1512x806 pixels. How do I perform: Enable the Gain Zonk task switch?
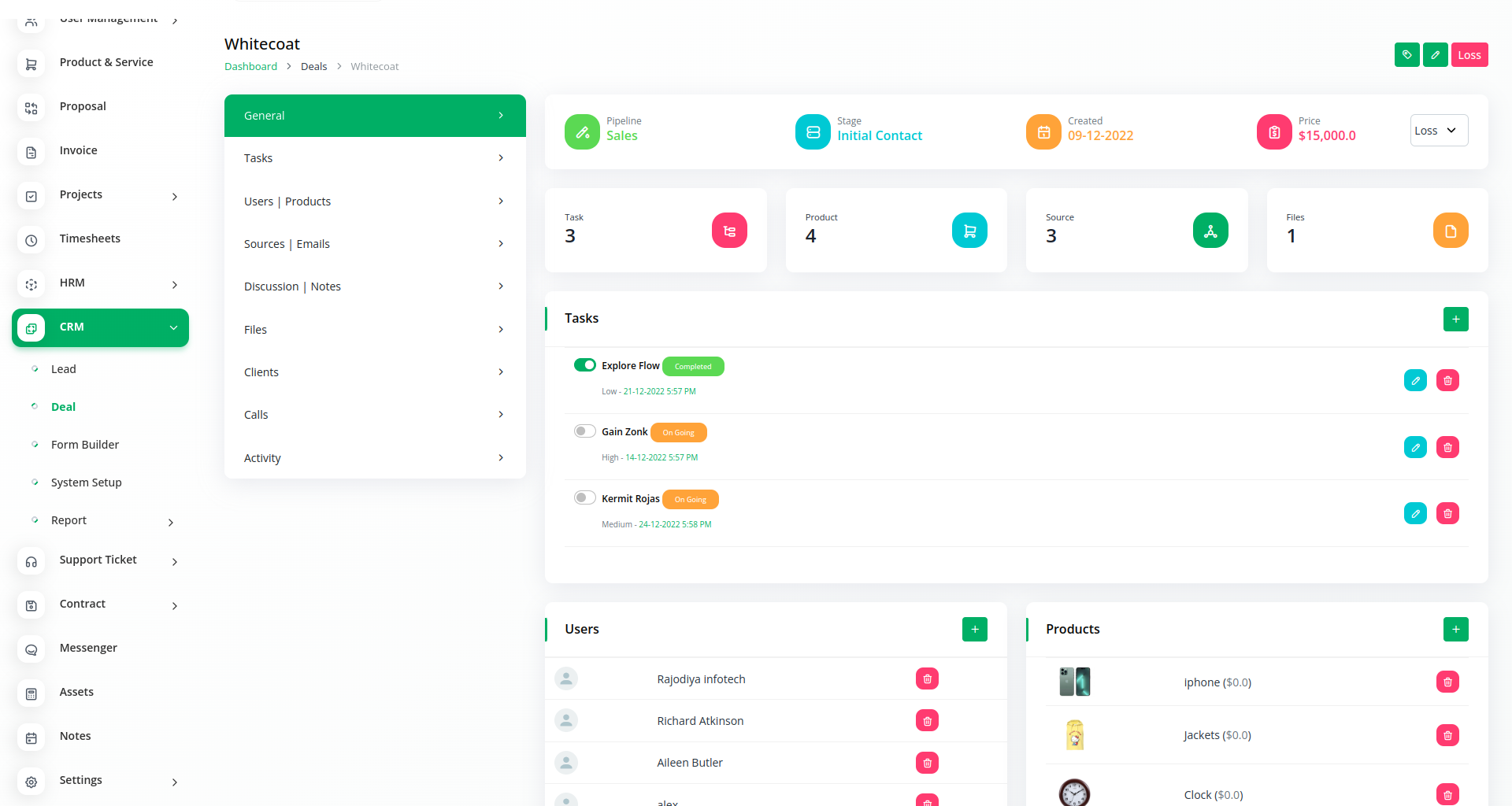tap(584, 431)
